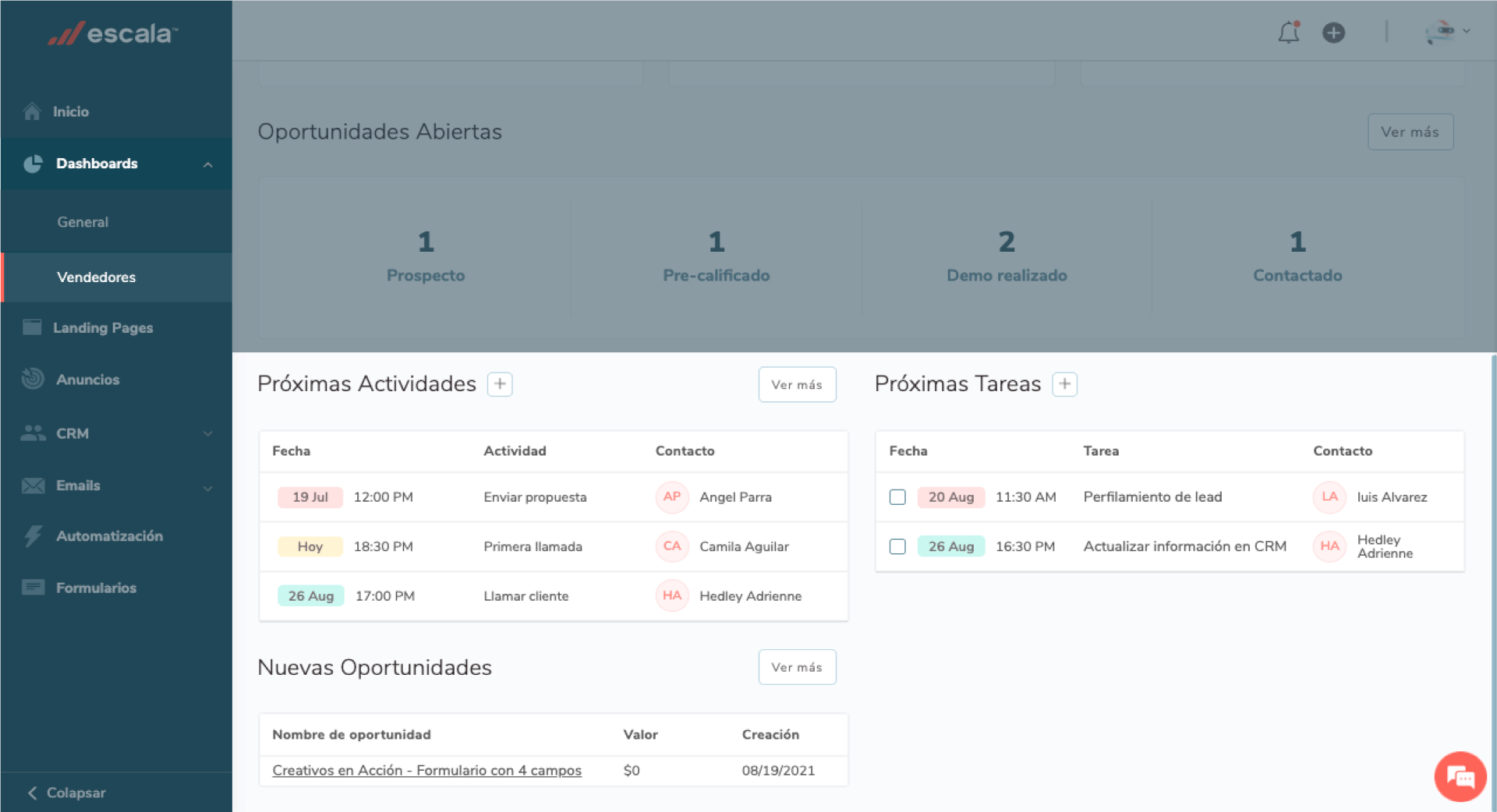Expand the Emails submenu chevron
This screenshot has height=812, width=1497.
[x=207, y=488]
